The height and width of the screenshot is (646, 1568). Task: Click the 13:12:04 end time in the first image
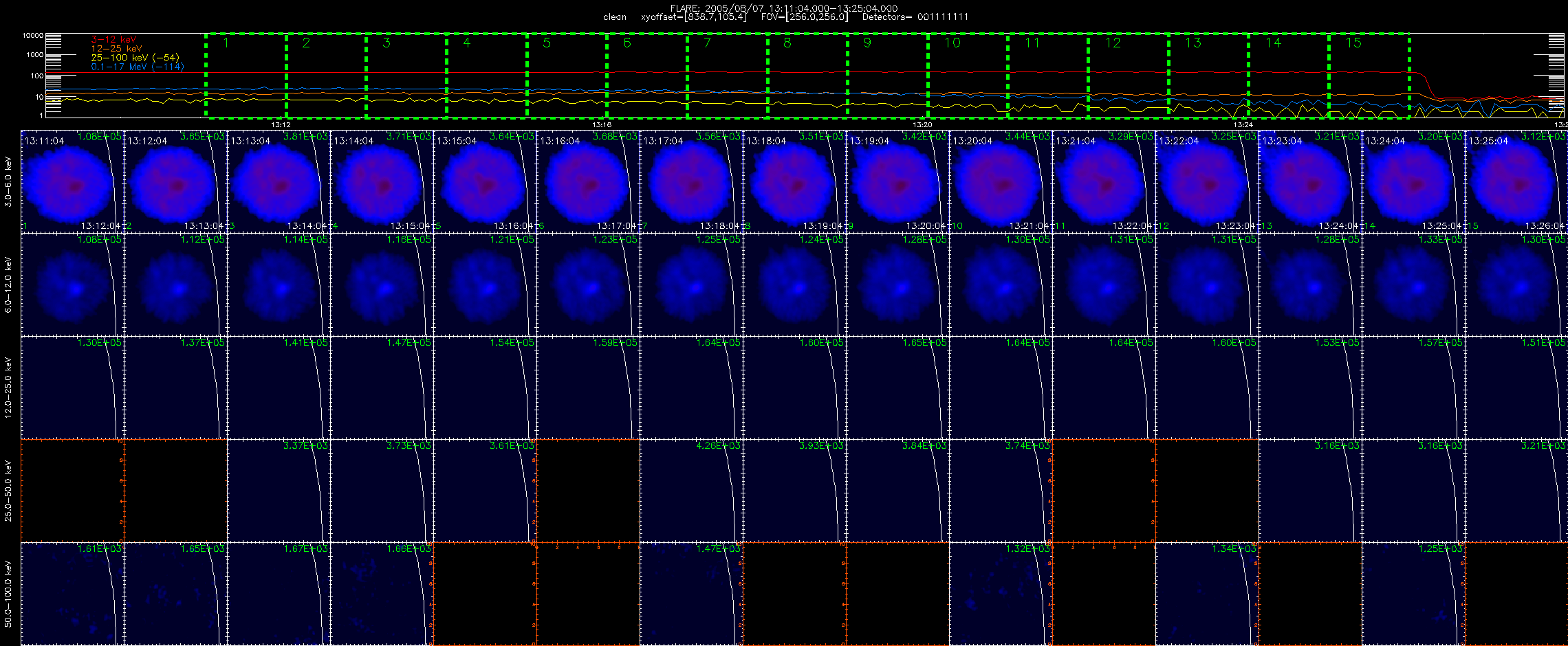pyautogui.click(x=100, y=226)
